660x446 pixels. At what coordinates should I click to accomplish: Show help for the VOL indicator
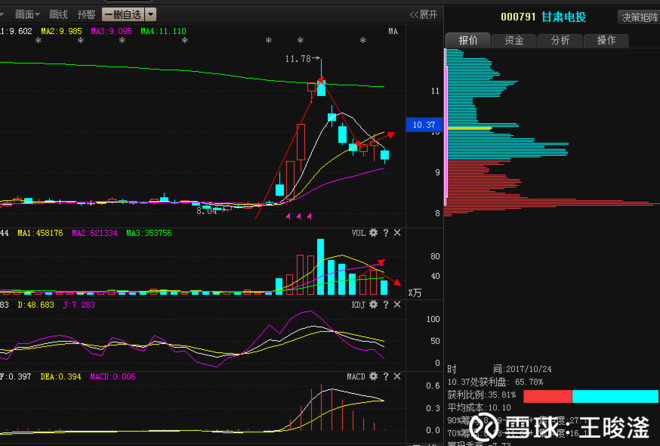click(386, 233)
